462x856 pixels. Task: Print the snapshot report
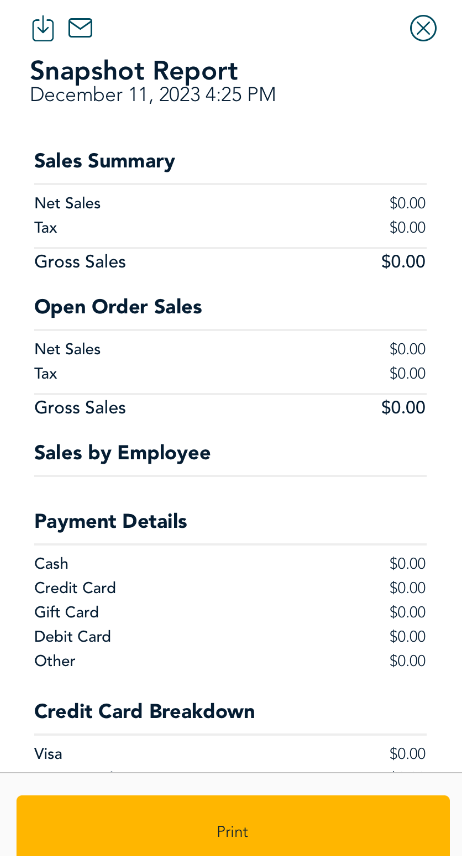pyautogui.click(x=233, y=825)
